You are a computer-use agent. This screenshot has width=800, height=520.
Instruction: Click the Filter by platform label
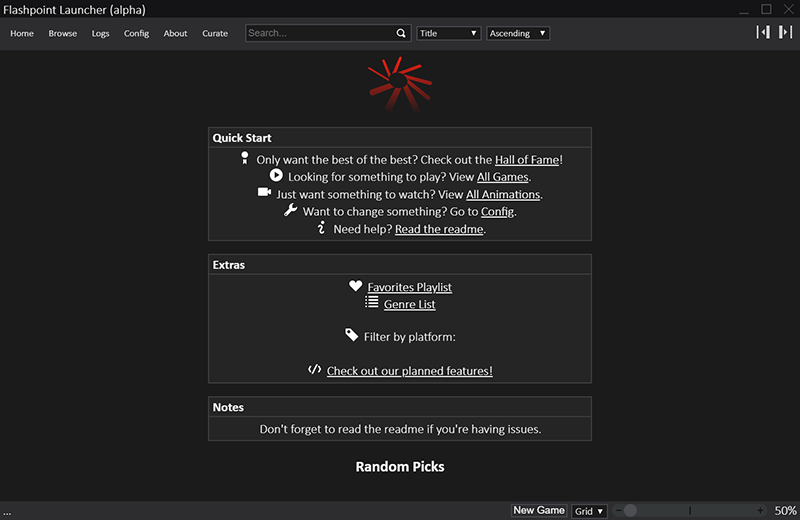tap(410, 337)
